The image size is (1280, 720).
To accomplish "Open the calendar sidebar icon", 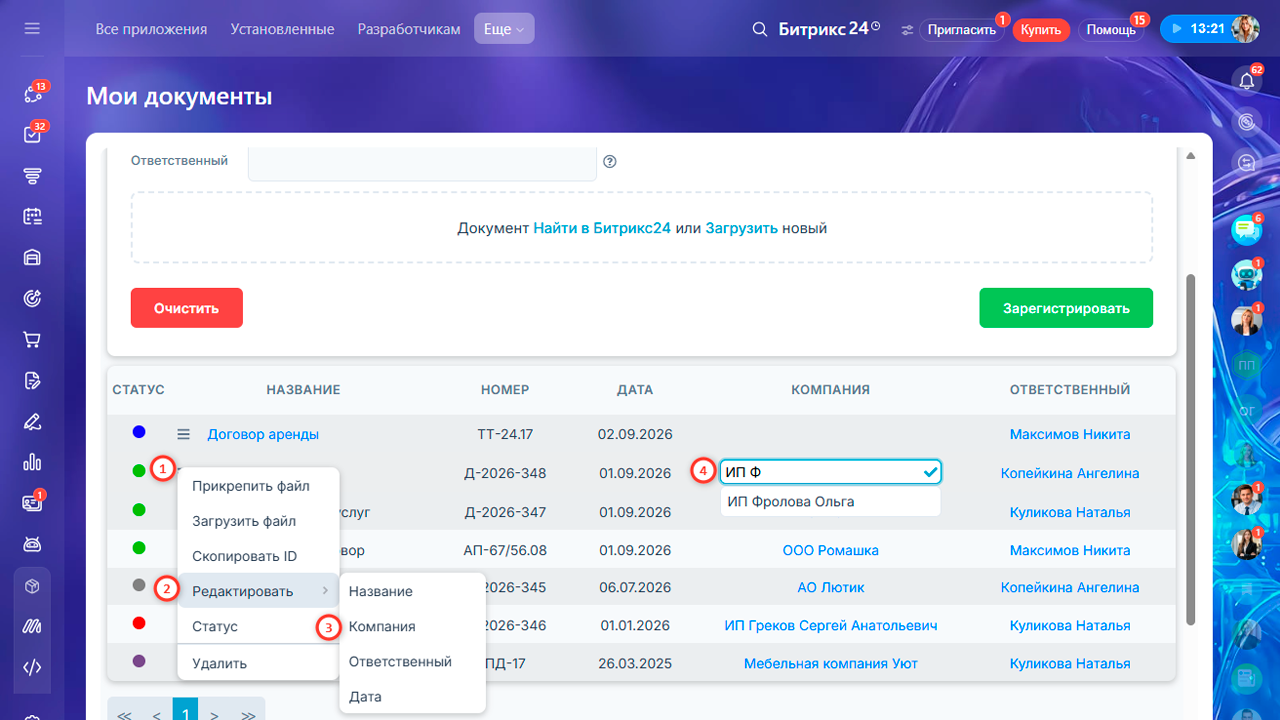I will click(x=32, y=216).
